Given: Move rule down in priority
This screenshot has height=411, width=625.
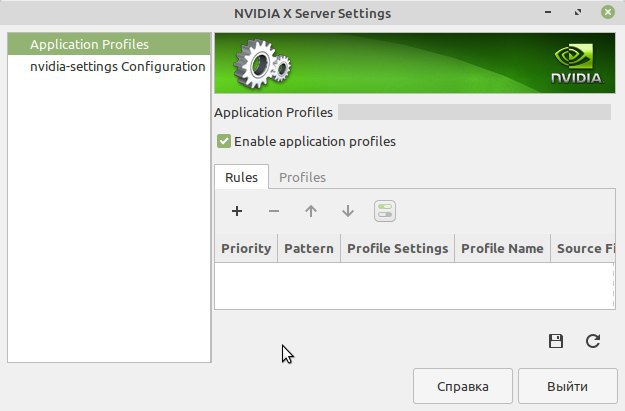Looking at the screenshot, I should [x=348, y=211].
